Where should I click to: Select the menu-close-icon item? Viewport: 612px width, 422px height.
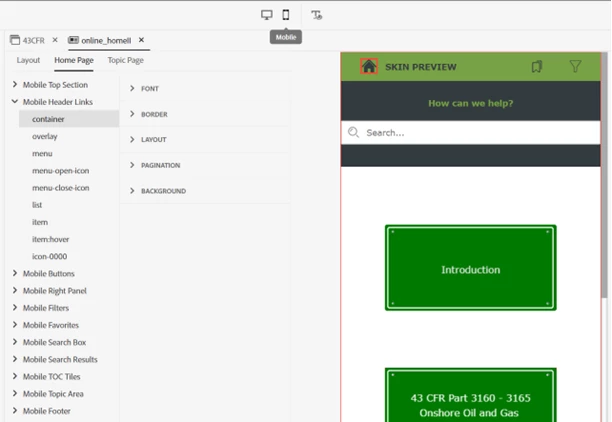60,188
